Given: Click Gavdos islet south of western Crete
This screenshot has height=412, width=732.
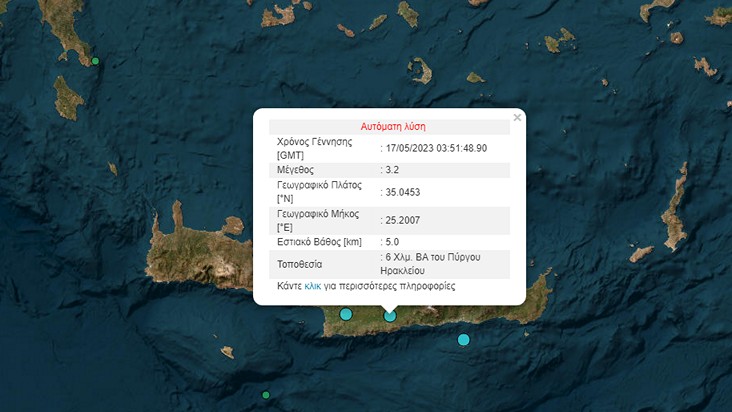Looking at the screenshot, I should [x=228, y=351].
